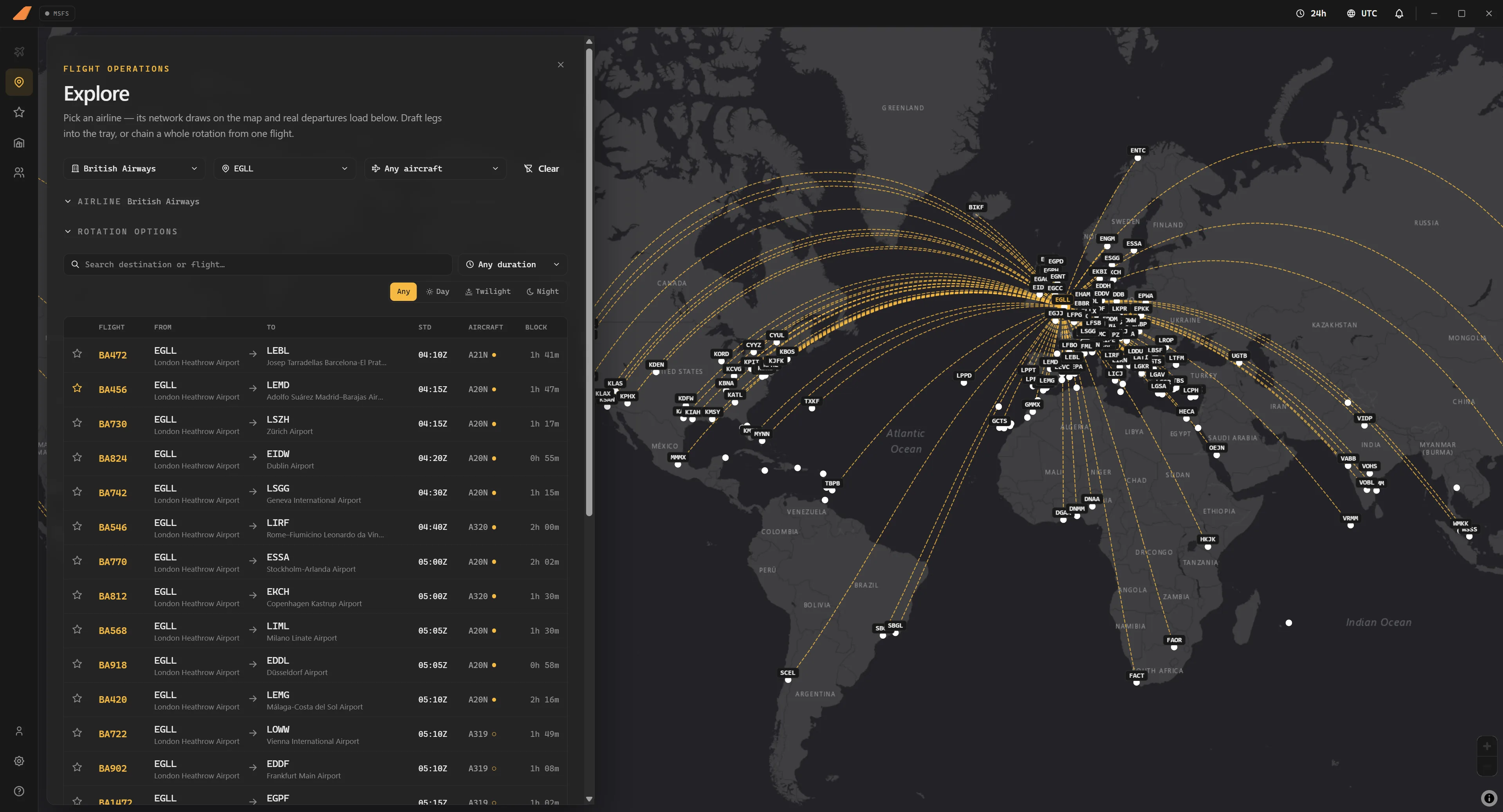Select the Night filter
The height and width of the screenshot is (812, 1503).
click(x=543, y=291)
